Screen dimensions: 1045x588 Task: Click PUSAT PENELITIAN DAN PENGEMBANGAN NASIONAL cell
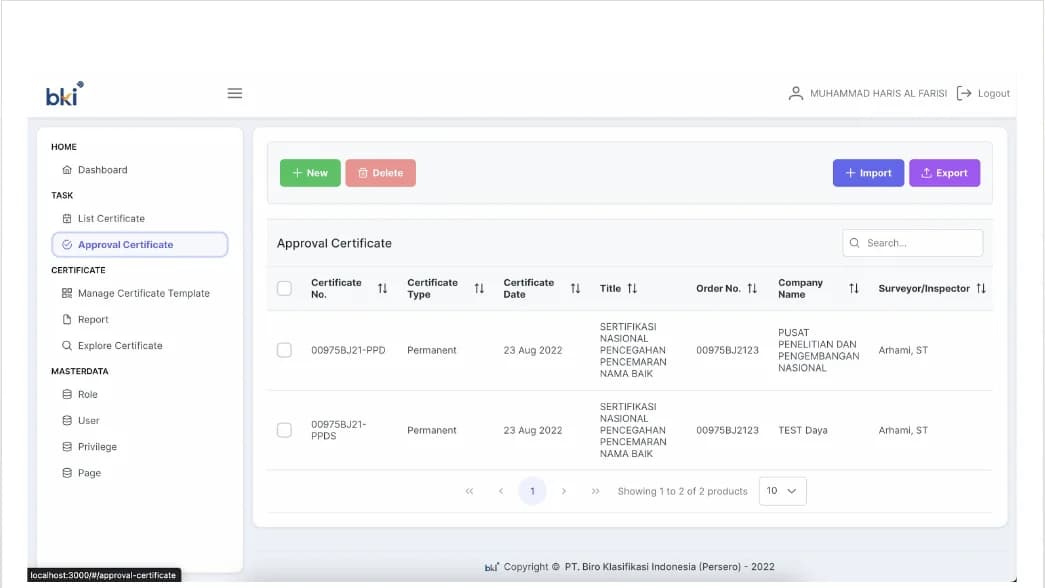coord(818,350)
